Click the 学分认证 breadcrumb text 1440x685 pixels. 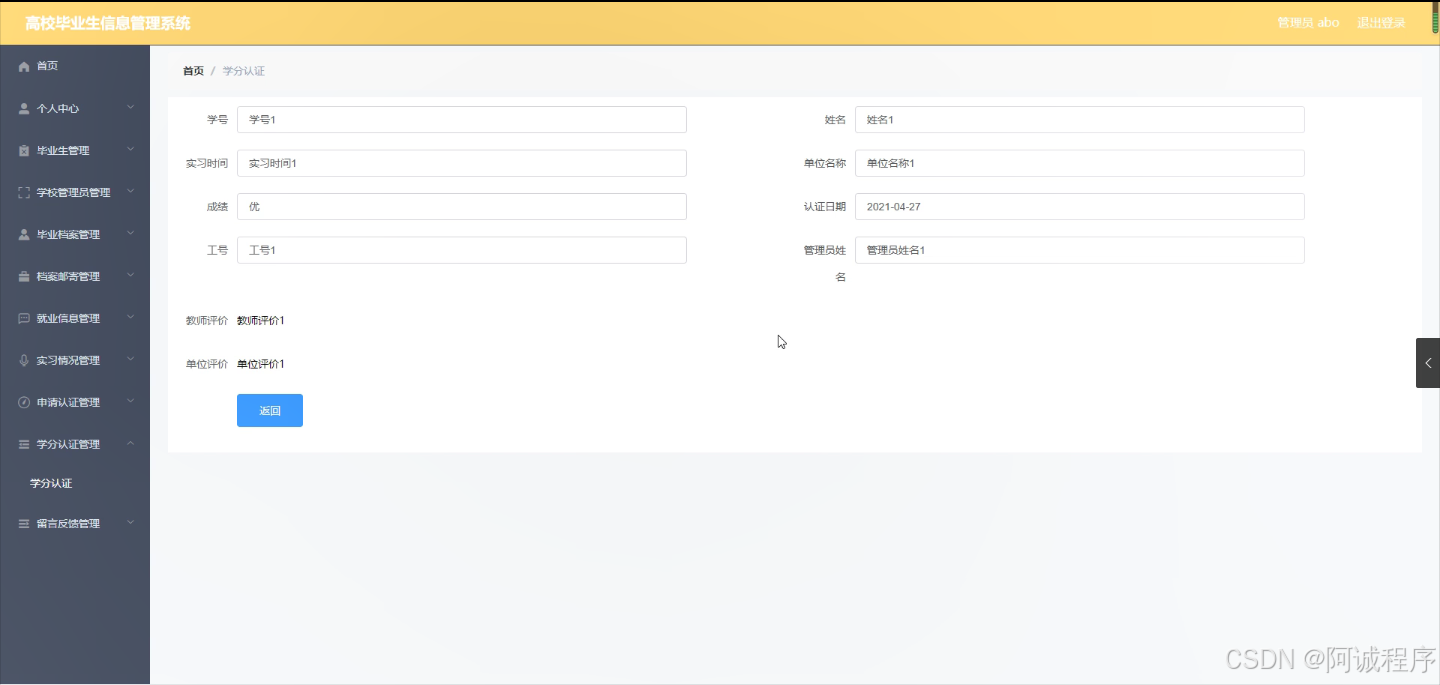(244, 71)
